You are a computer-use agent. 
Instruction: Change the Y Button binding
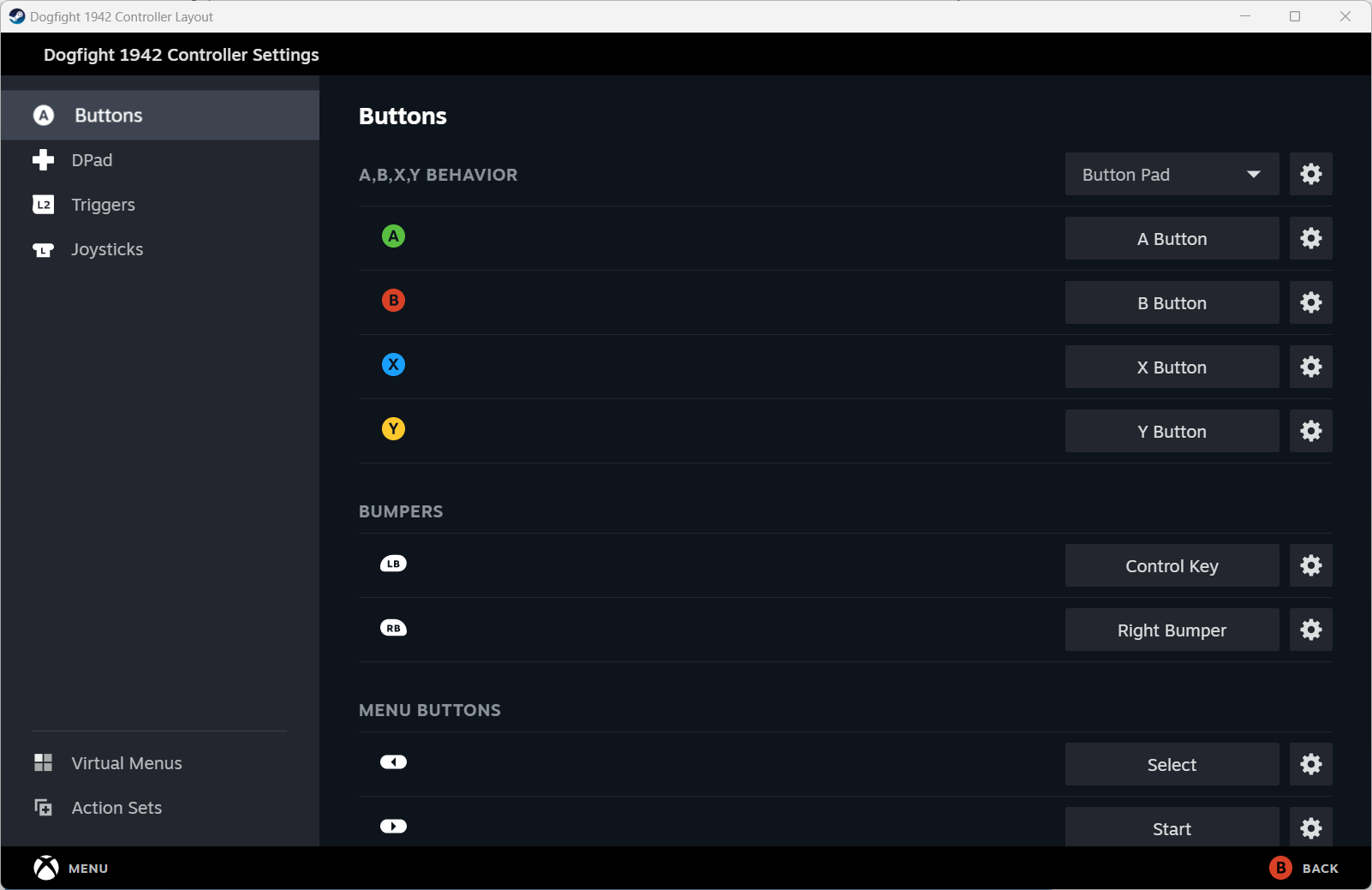[x=1172, y=431]
